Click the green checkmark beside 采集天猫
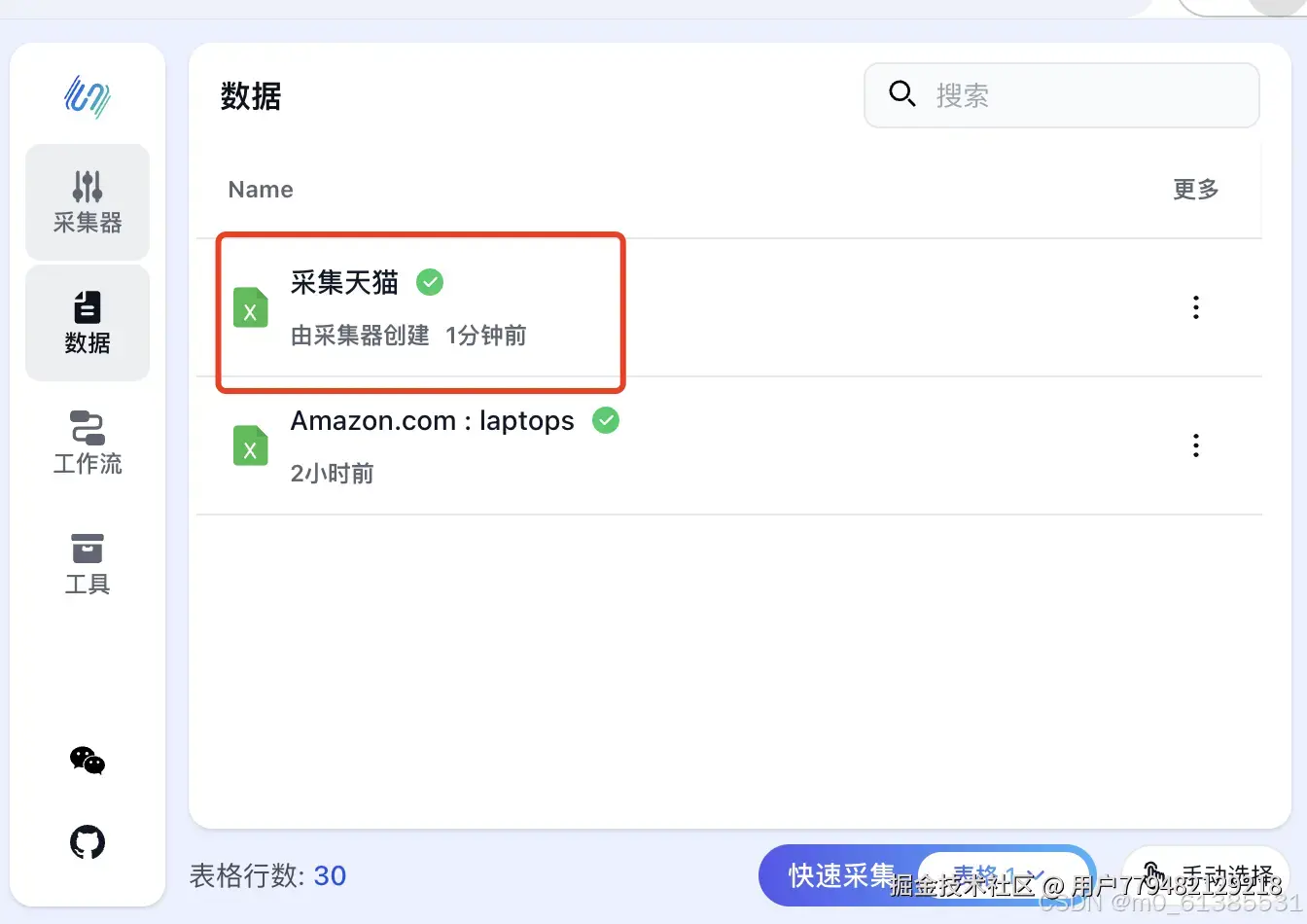This screenshot has height=924, width=1307. coord(430,282)
